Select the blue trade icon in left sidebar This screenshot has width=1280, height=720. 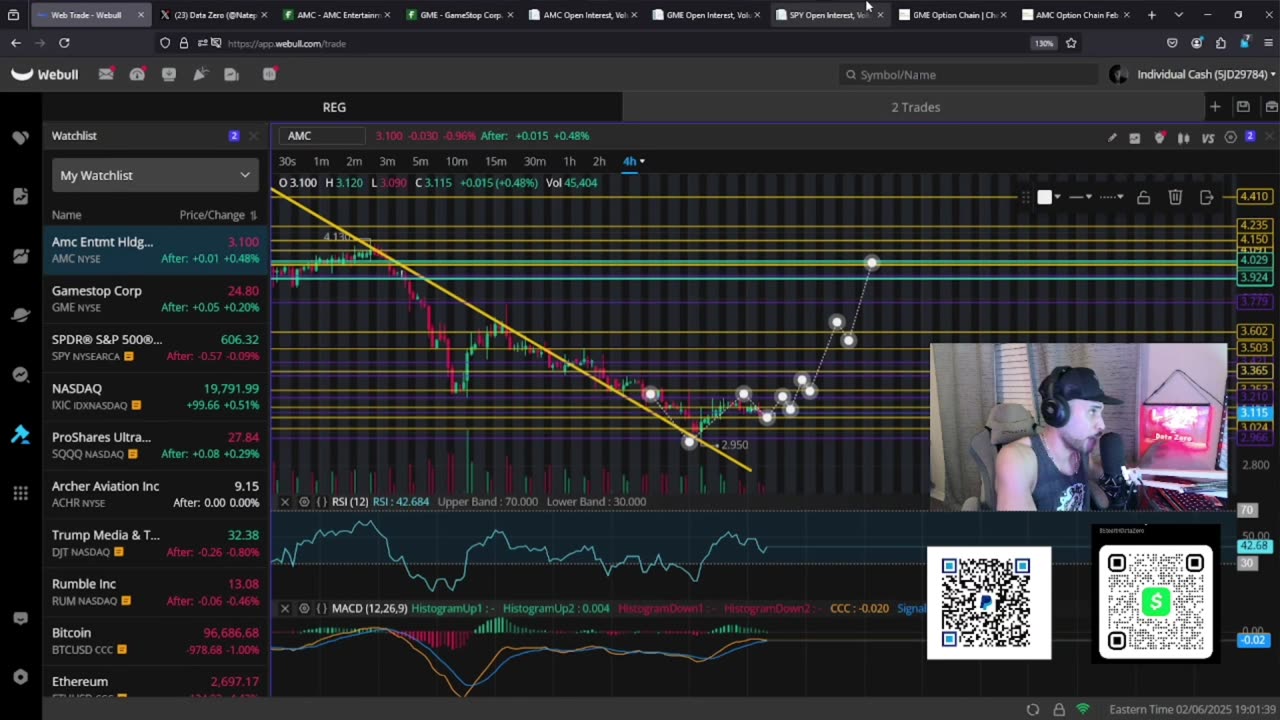click(20, 434)
